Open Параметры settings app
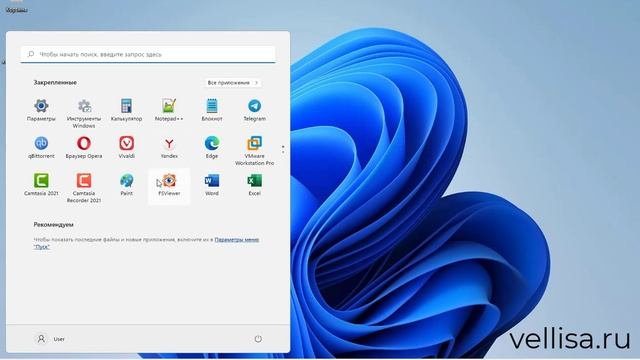This screenshot has width=640, height=360. (x=41, y=110)
